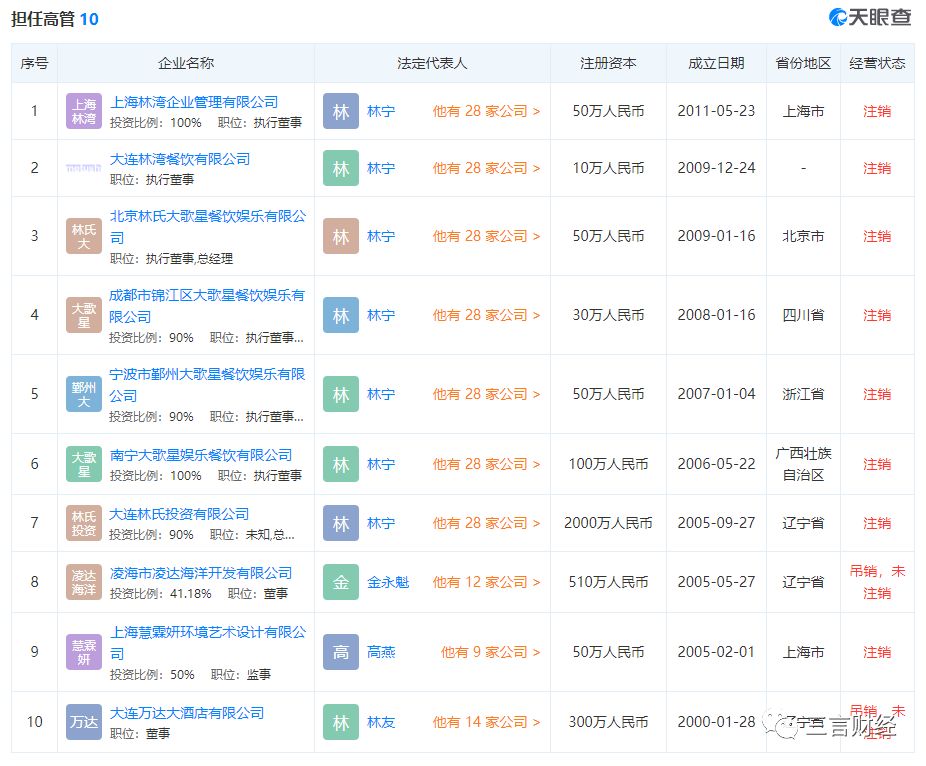The width and height of the screenshot is (926, 766).
Task: Go to 宁波市鄞州大歌星餐饮娱乐有限公司 page
Action: click(207, 384)
